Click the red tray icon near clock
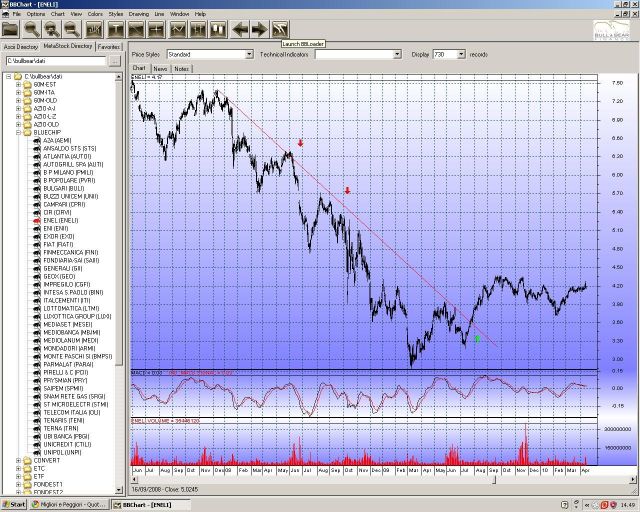640x512 pixels. pos(604,505)
